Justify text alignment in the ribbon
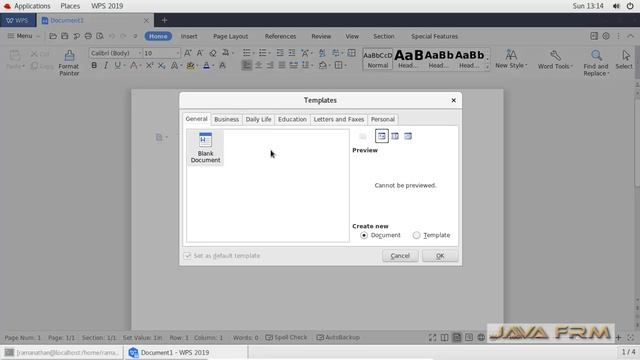Viewport: 640px width, 360px height. (282, 65)
